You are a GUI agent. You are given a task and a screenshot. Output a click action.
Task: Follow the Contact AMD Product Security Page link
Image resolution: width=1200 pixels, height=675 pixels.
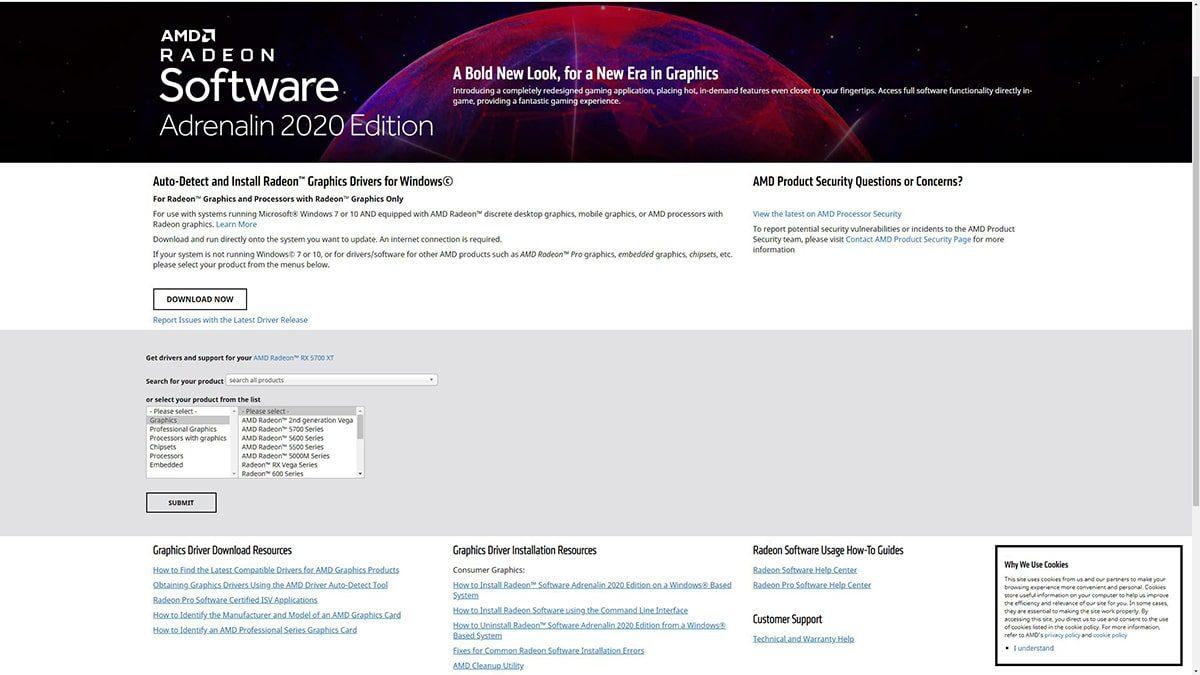click(908, 239)
